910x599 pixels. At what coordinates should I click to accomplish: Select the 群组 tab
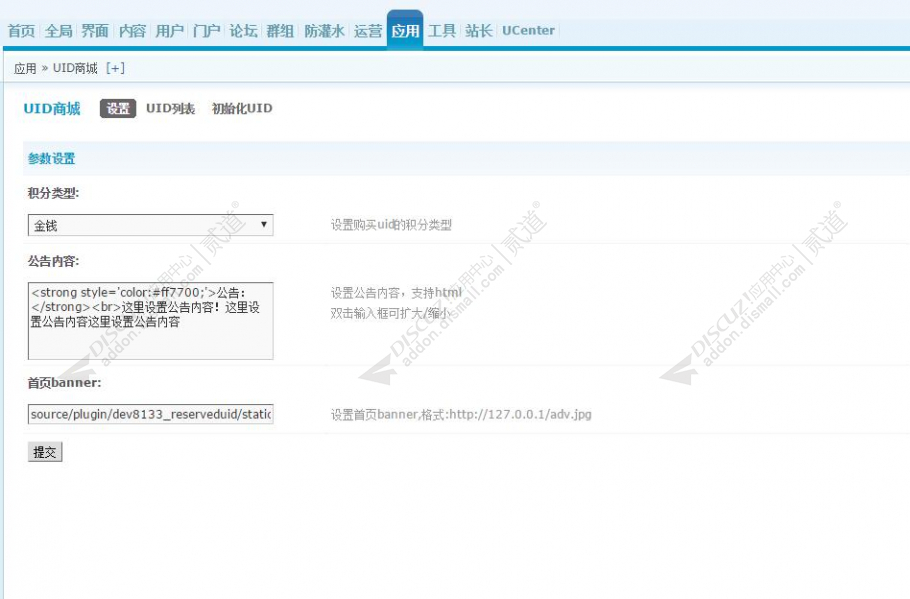pos(280,31)
